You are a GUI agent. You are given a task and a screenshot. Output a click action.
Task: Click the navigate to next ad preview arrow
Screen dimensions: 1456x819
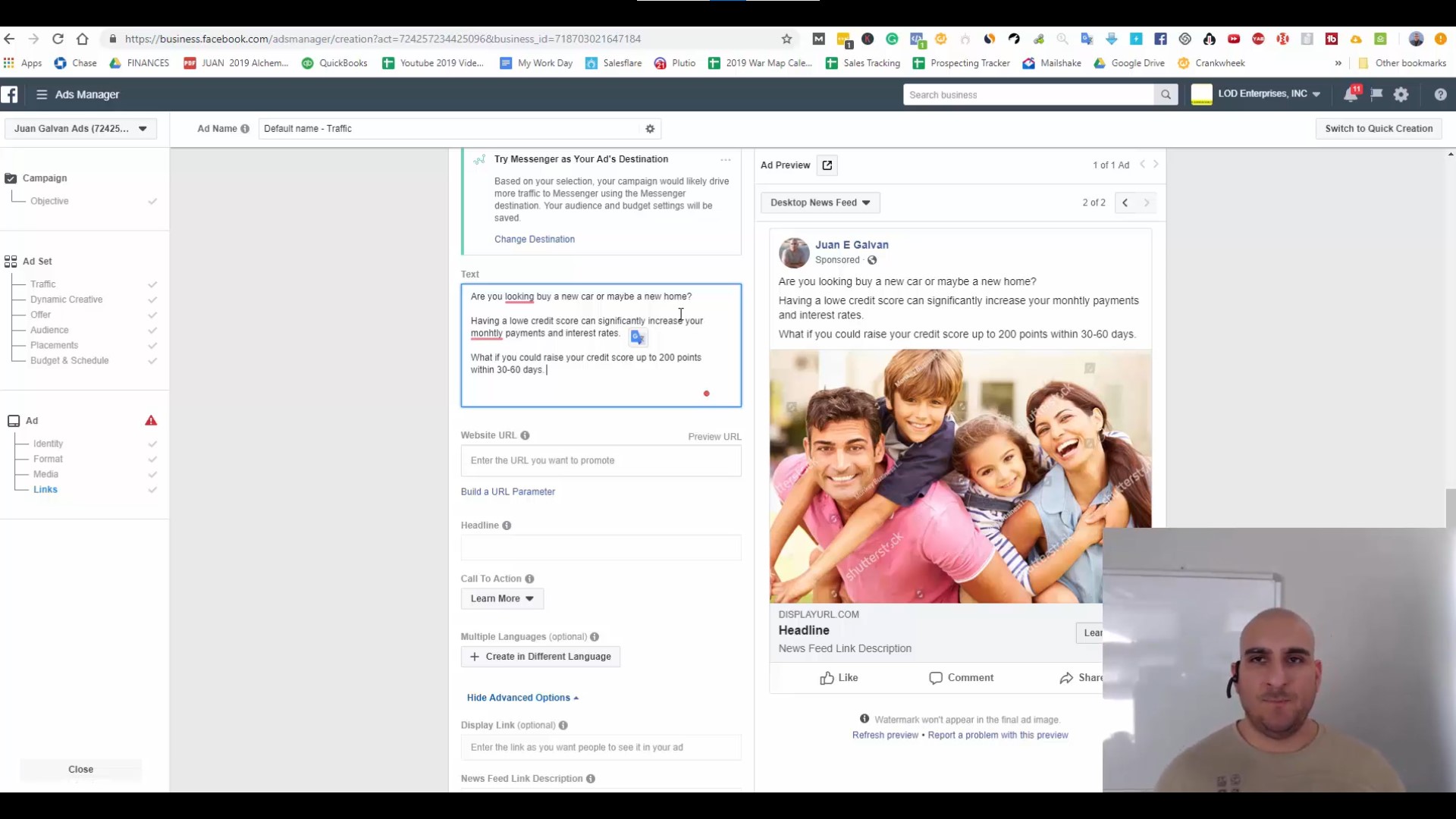click(1147, 202)
